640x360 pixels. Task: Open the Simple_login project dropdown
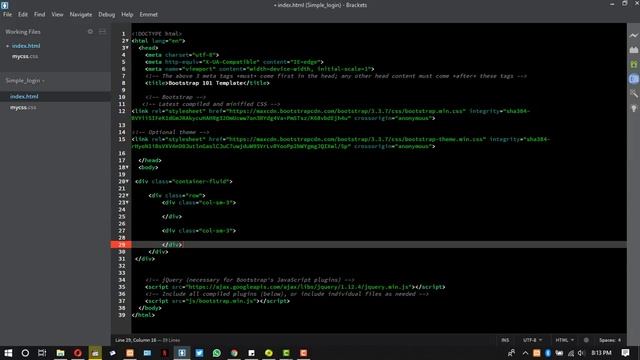pyautogui.click(x=25, y=81)
